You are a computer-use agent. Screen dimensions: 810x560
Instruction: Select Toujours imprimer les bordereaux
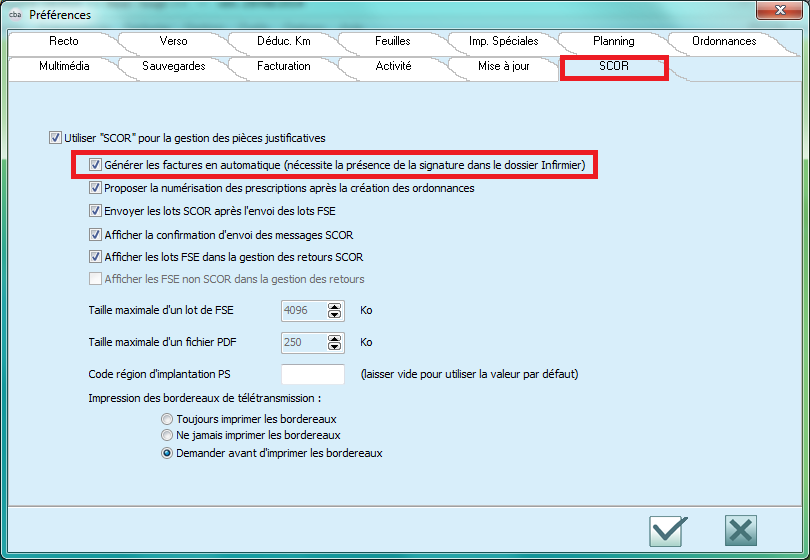point(167,419)
